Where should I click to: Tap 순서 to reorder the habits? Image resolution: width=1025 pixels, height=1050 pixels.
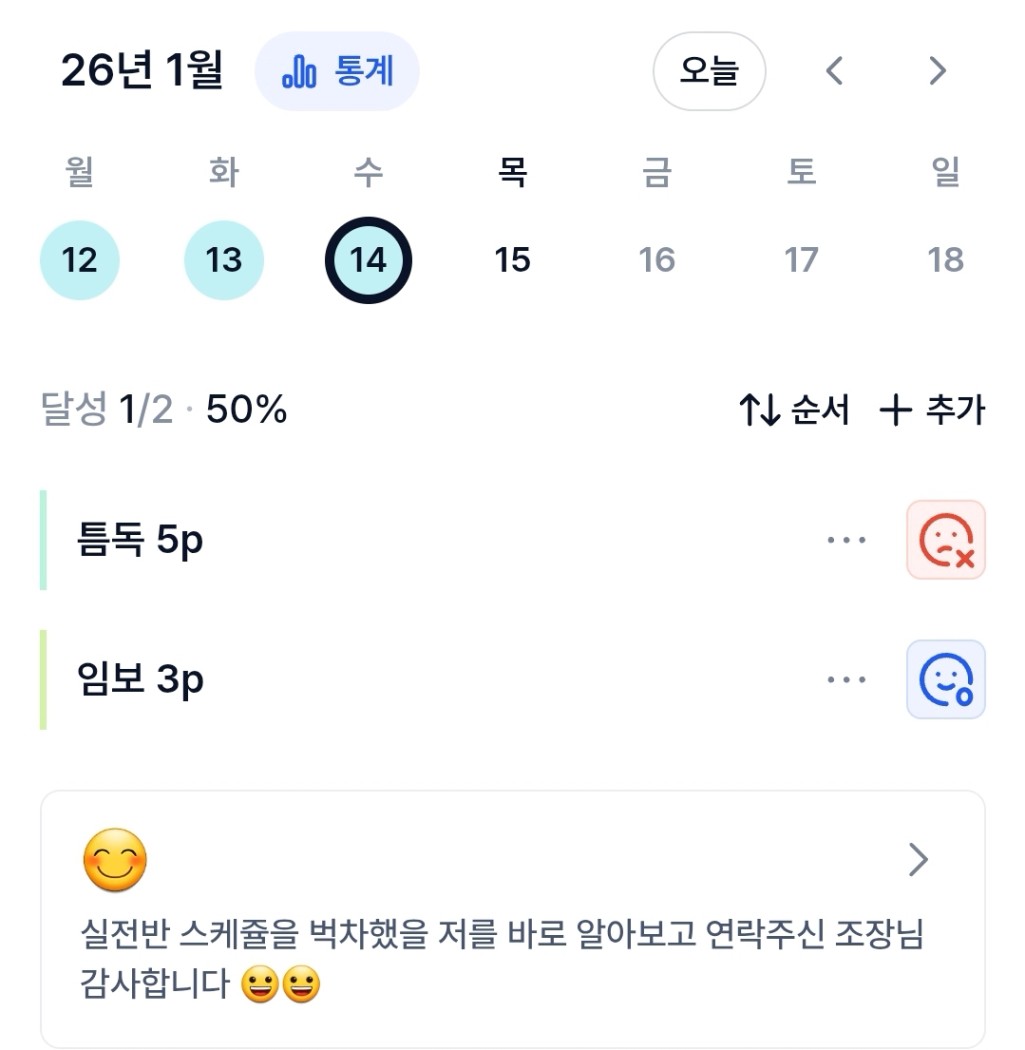tap(794, 410)
